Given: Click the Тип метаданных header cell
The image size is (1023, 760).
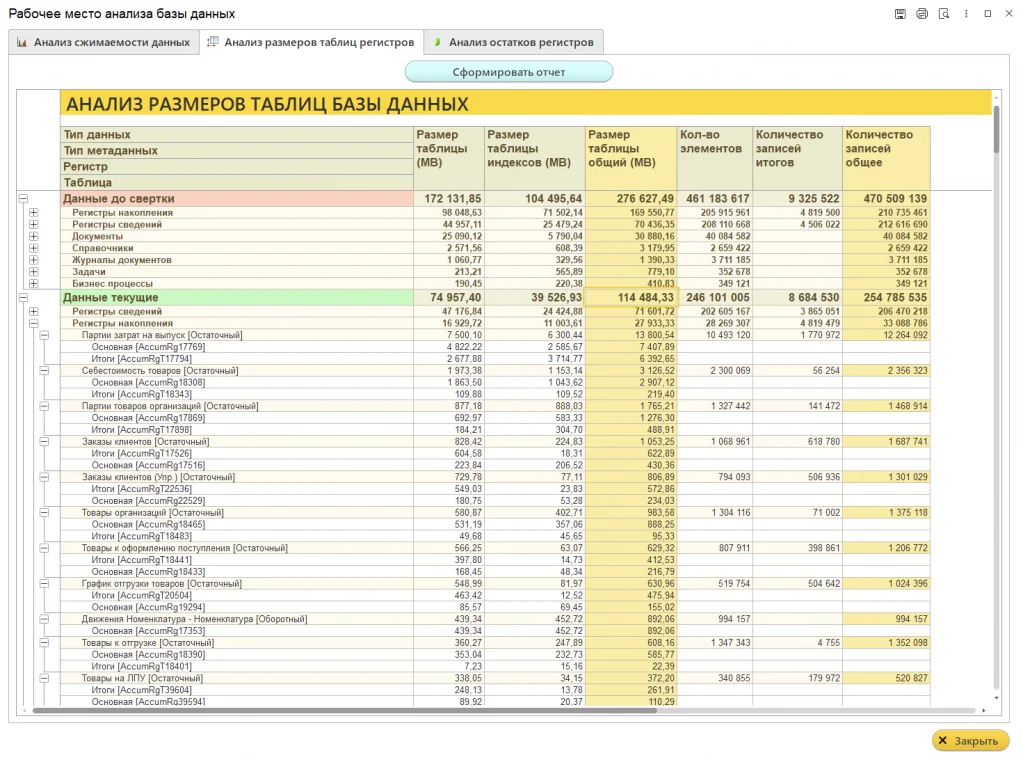Looking at the screenshot, I should [237, 151].
